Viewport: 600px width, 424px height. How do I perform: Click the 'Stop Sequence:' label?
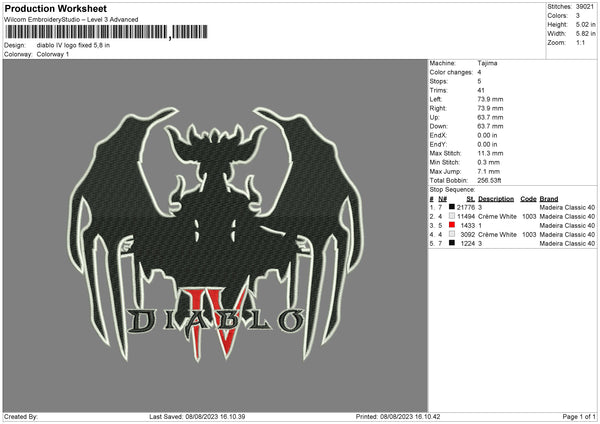452,190
